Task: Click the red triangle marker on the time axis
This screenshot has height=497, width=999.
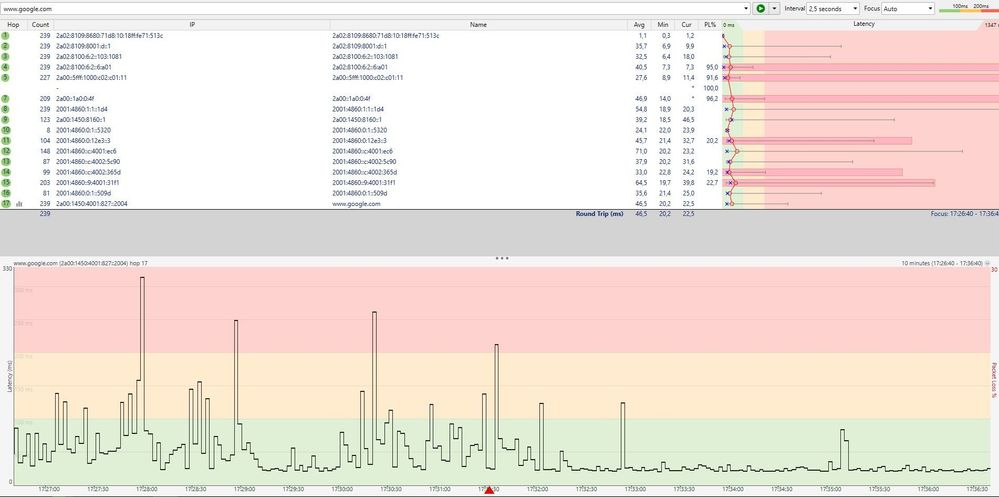Action: (489, 489)
